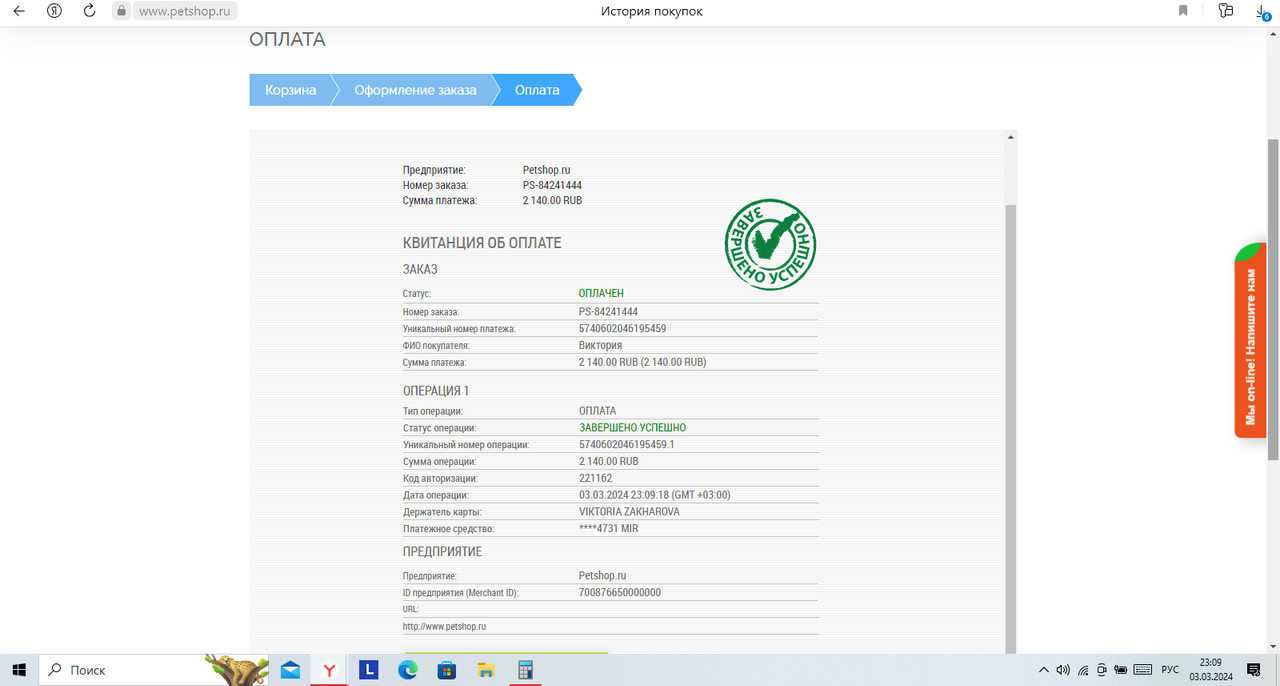Click buyer name Виктория

click(600, 345)
